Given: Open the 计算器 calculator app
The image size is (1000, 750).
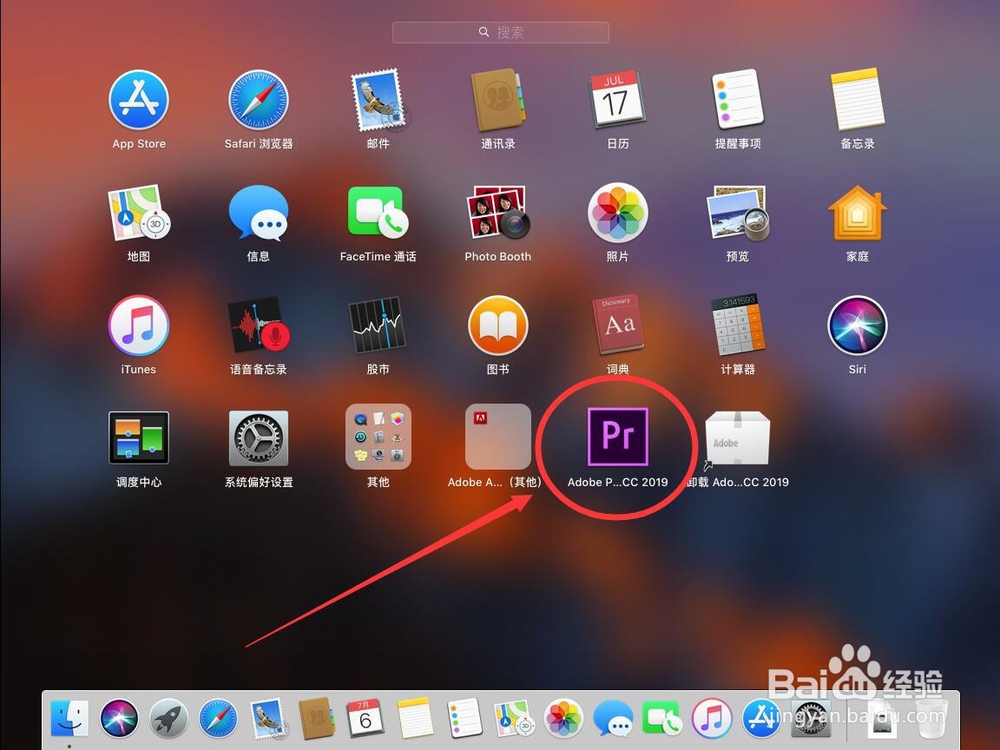Looking at the screenshot, I should [737, 325].
